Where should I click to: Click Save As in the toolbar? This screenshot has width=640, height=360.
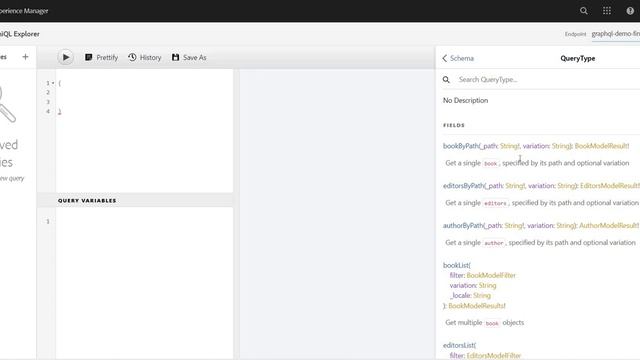(189, 58)
